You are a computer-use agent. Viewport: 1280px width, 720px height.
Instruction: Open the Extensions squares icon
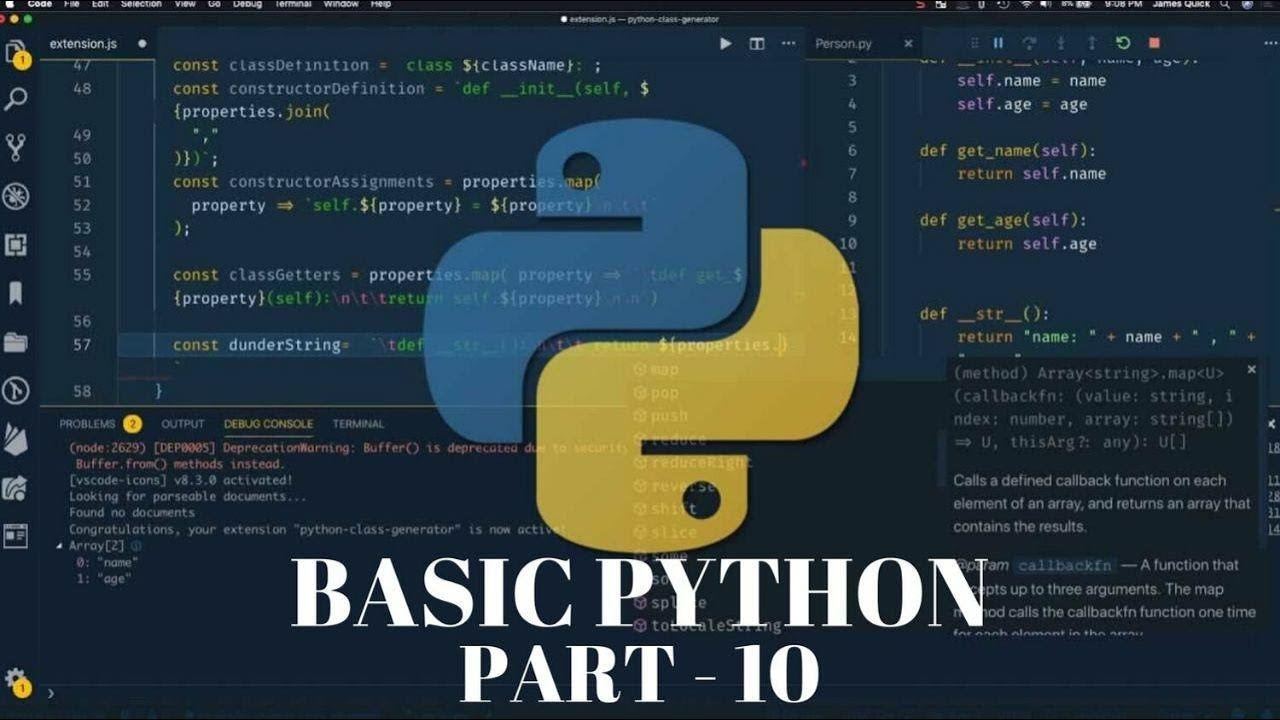[x=16, y=245]
